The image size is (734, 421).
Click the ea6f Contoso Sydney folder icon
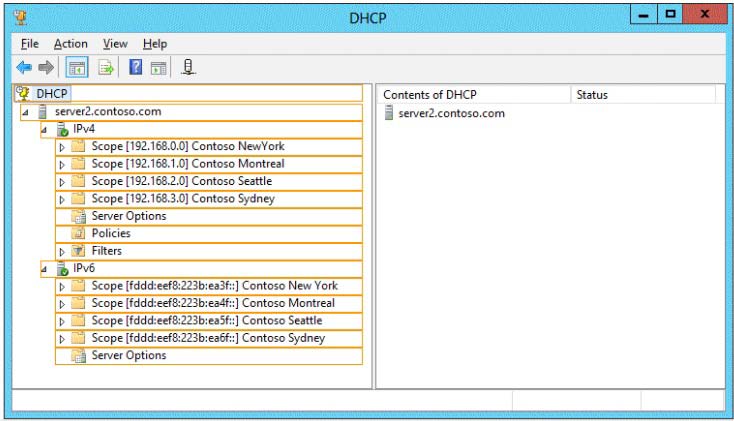click(78, 338)
